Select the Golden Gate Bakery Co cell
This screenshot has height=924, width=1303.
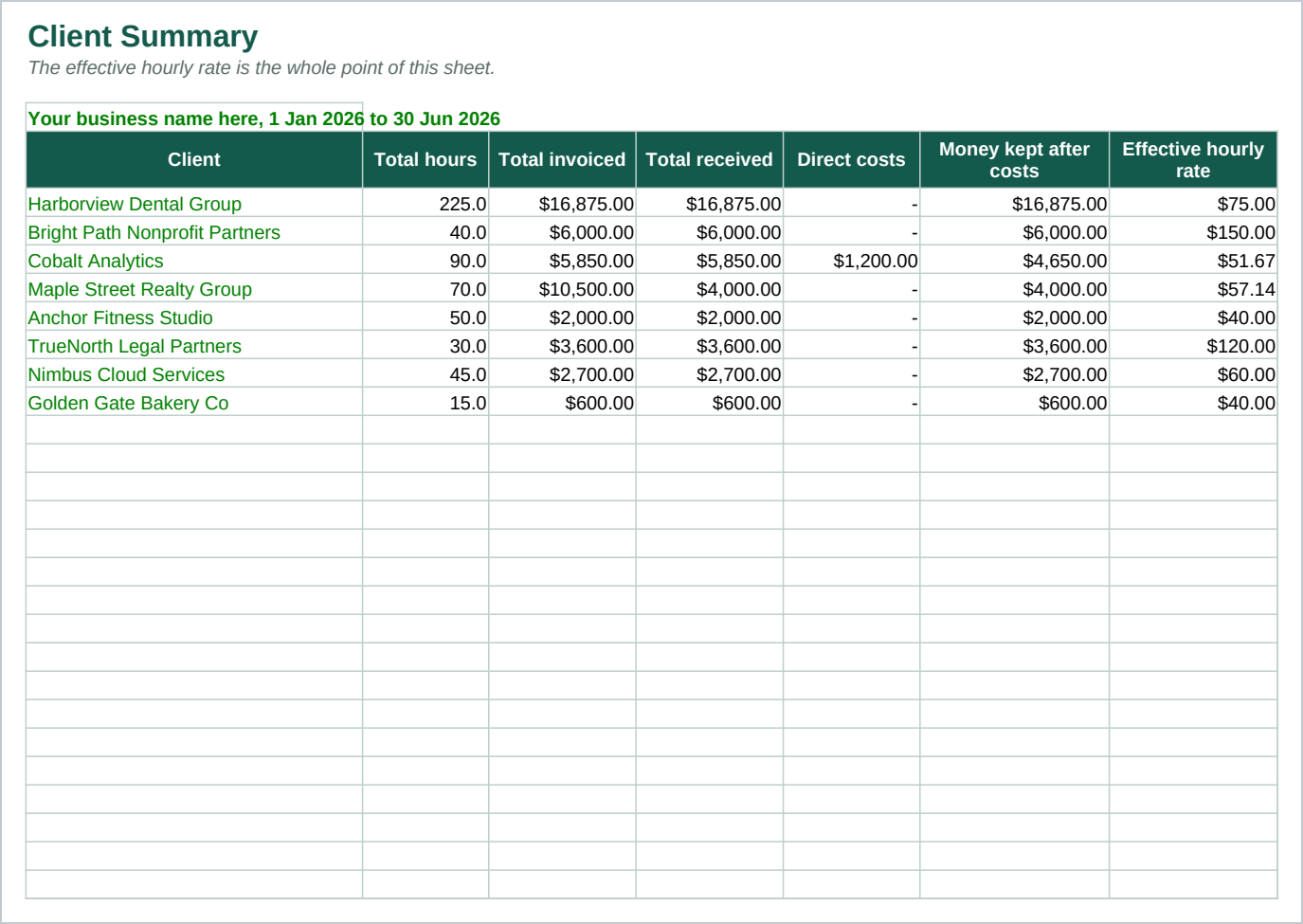point(194,403)
